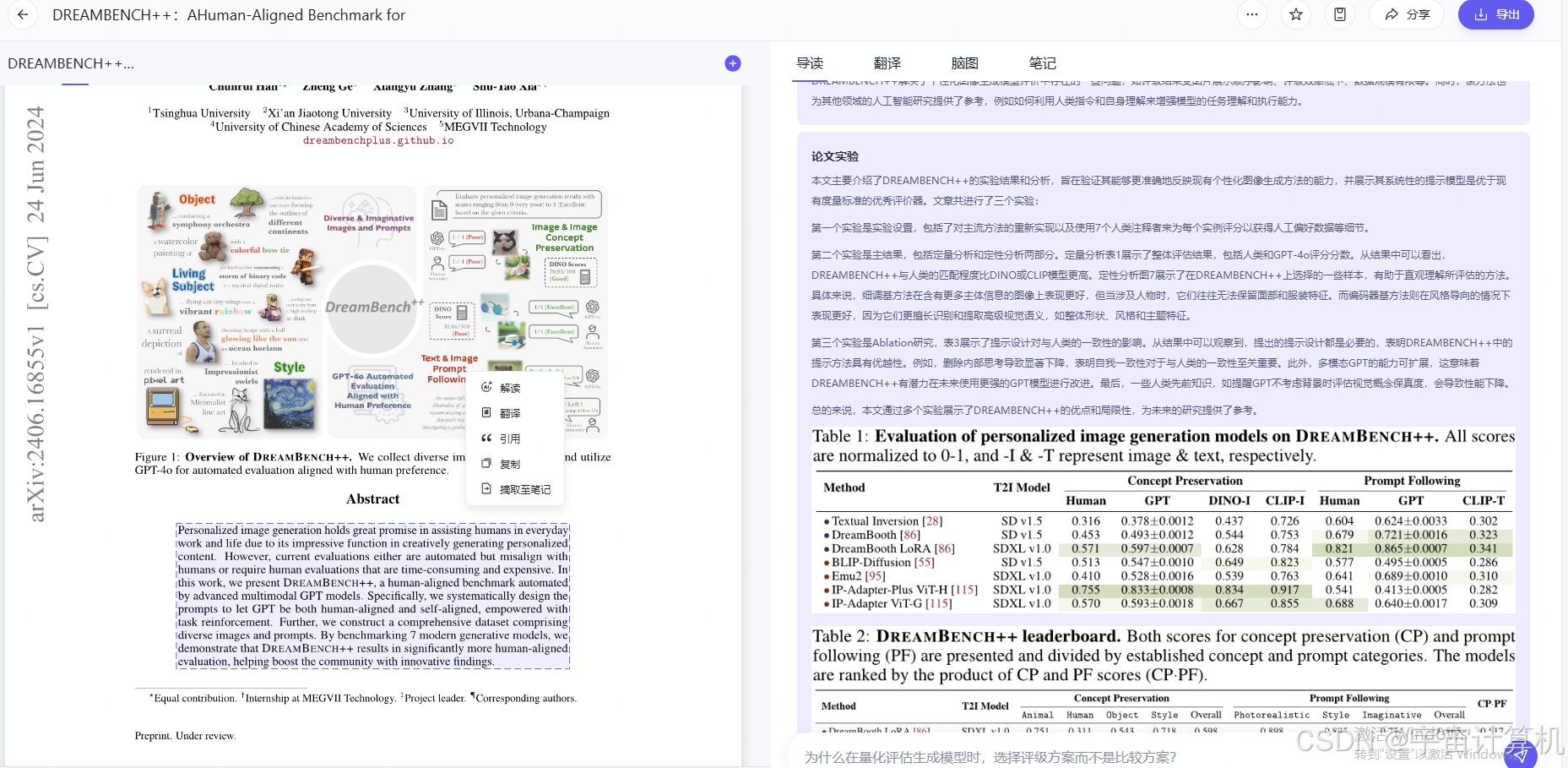
Task: Switch to the 导读 tab
Action: (x=810, y=63)
